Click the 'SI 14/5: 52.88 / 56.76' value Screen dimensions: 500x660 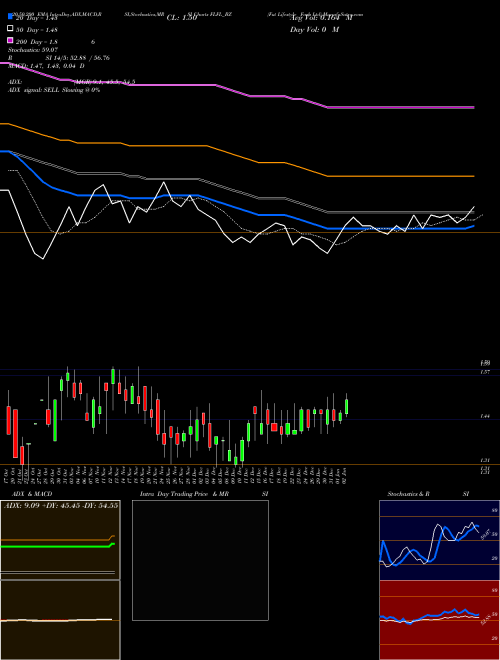[78, 58]
